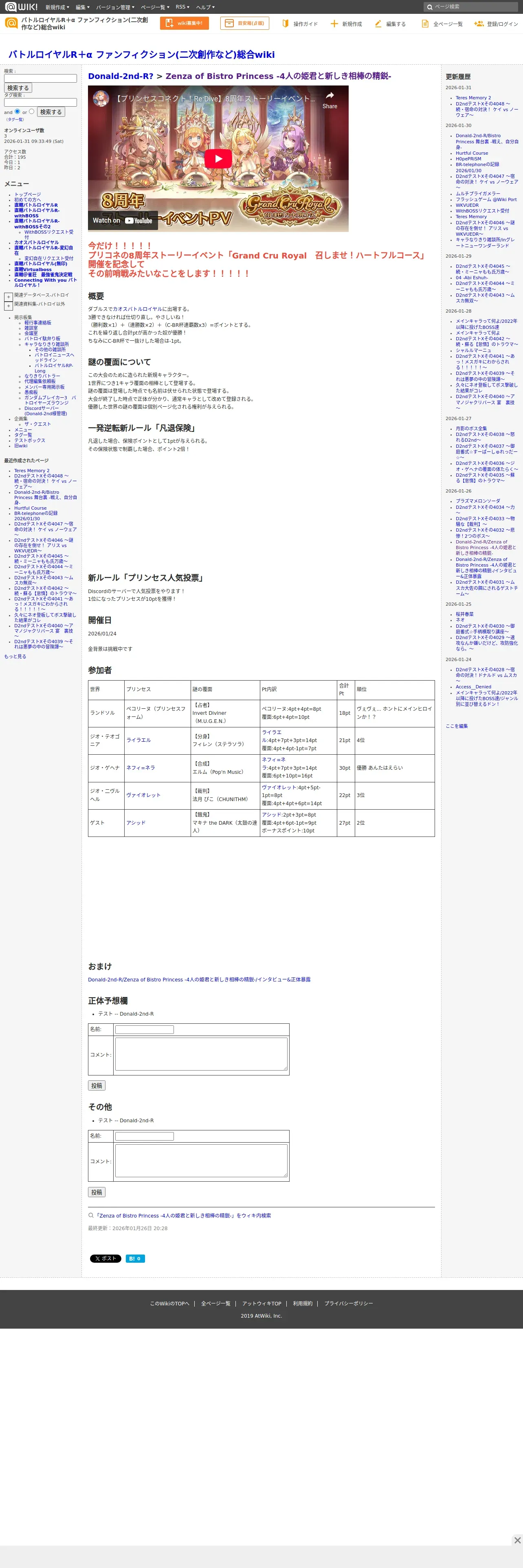The image size is (523, 1568).
Task: Click the orange wiki site icon beside title
Action: [11, 23]
